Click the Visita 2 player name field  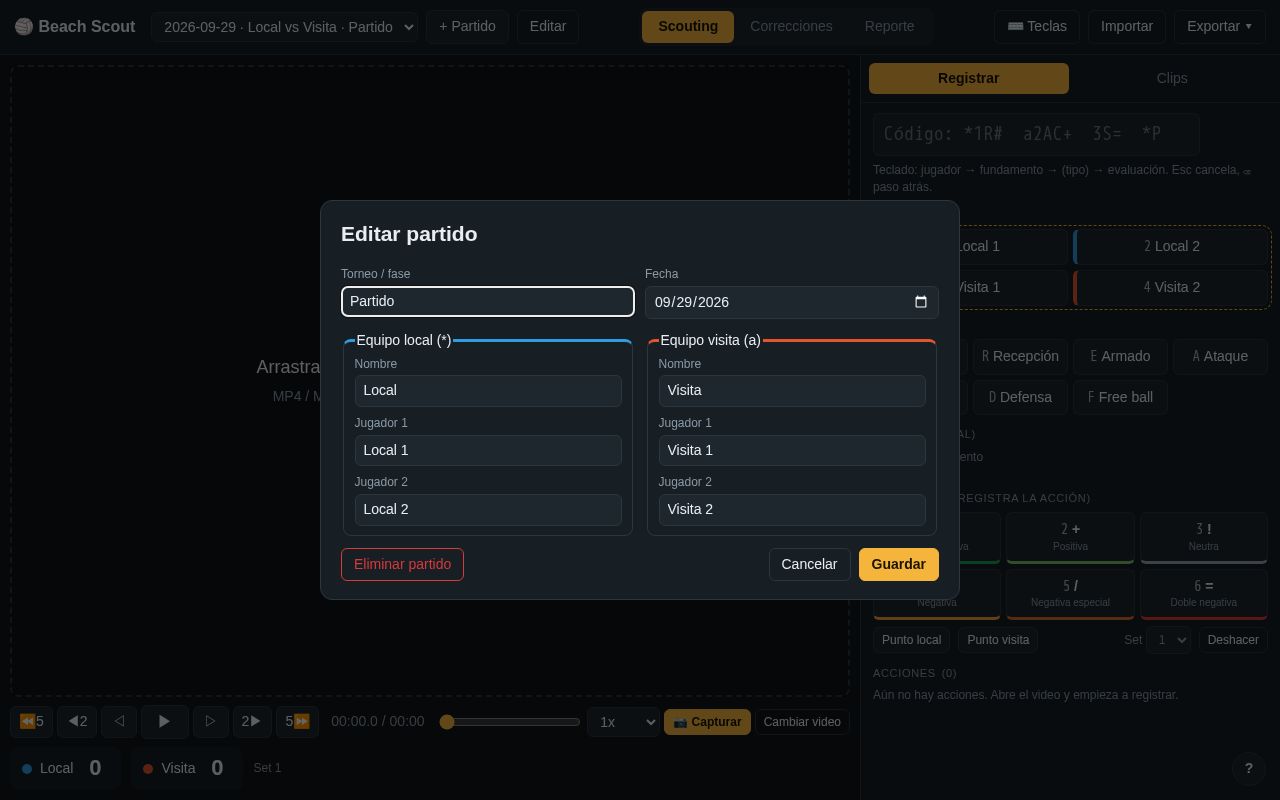792,509
